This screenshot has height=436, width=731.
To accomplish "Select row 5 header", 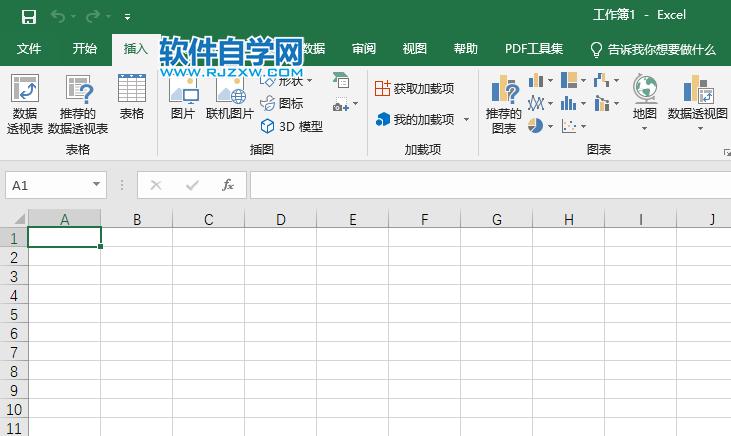I will click(14, 314).
